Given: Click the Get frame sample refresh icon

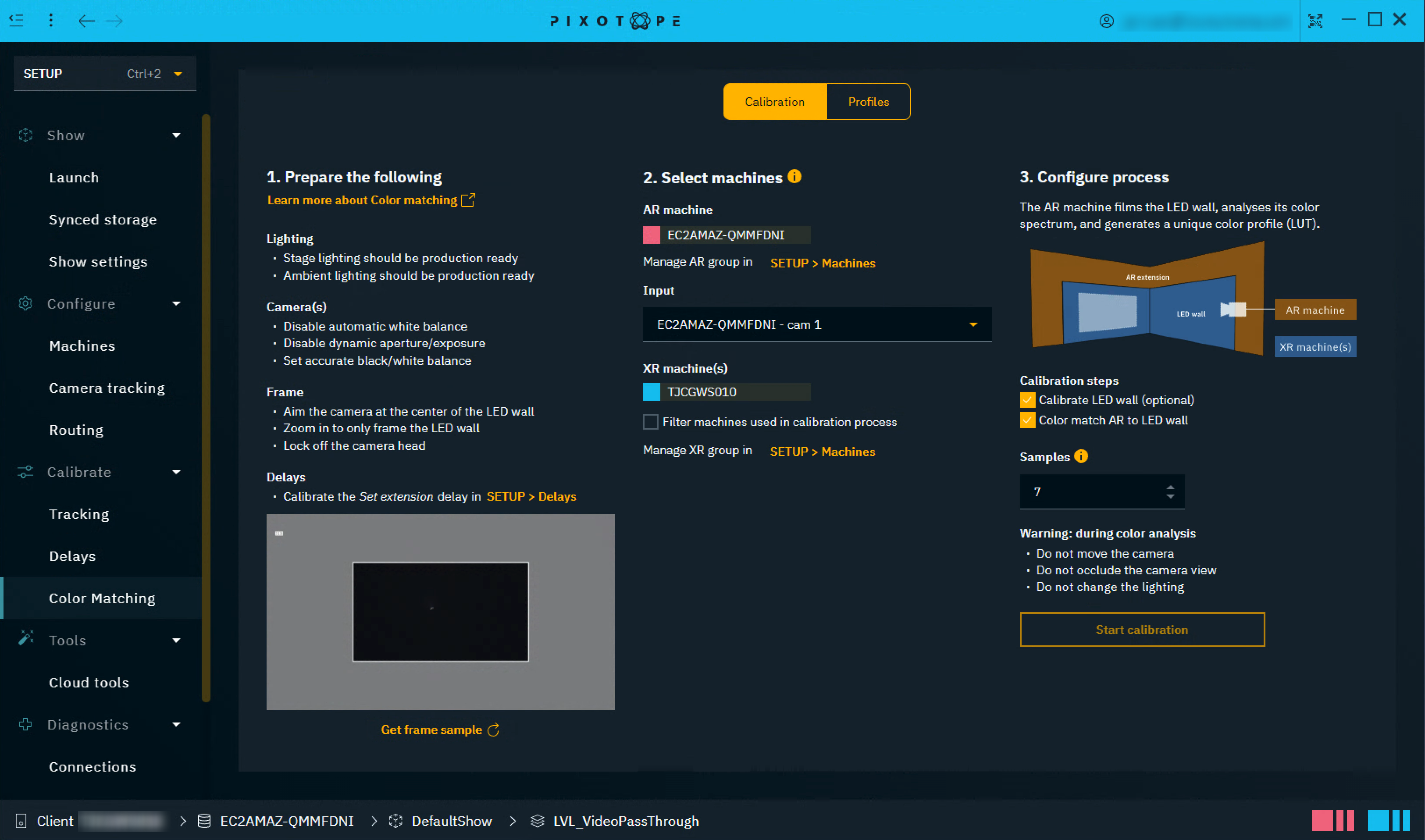Looking at the screenshot, I should click(x=493, y=730).
